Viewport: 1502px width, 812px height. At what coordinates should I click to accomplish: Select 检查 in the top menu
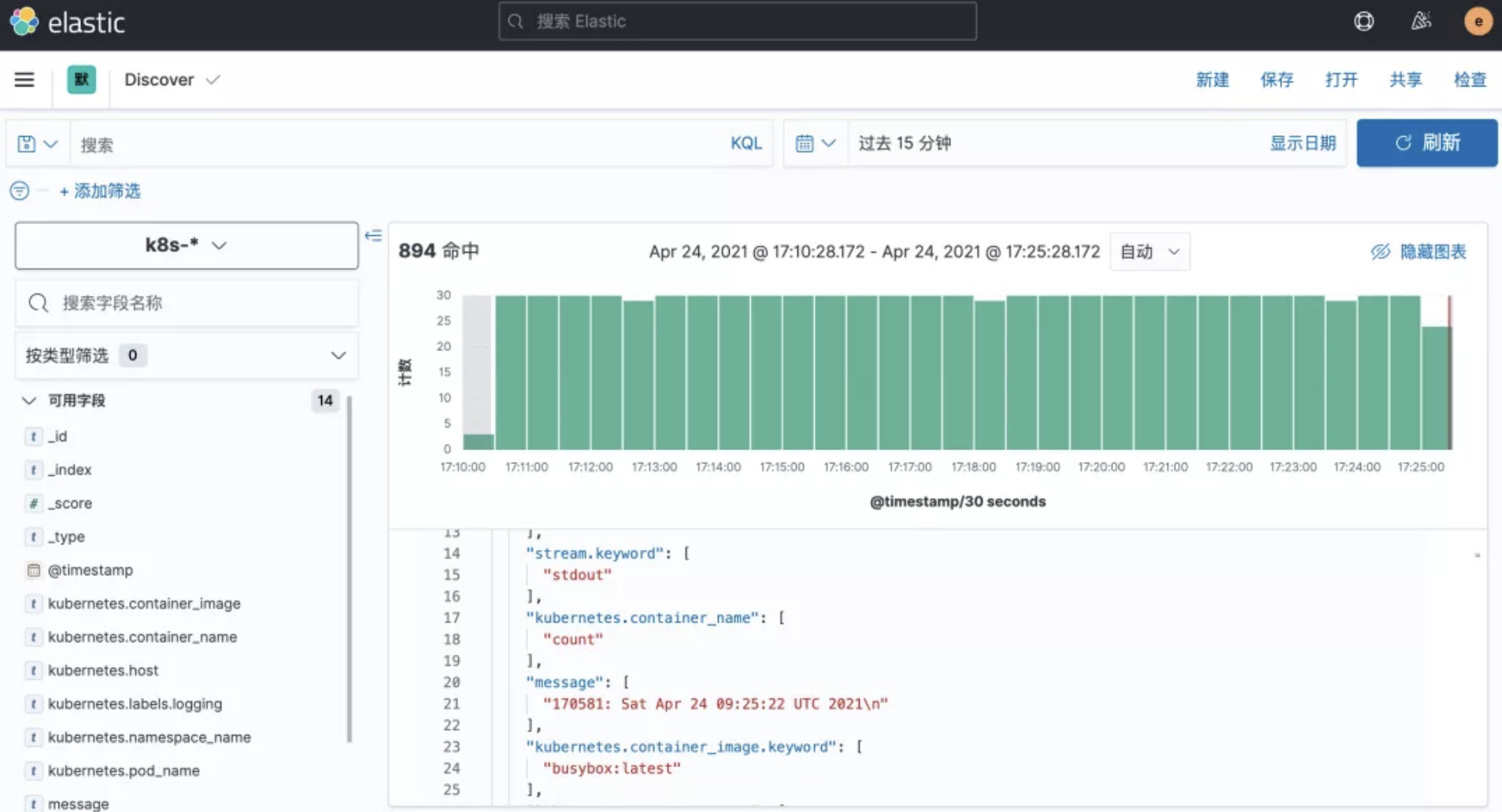click(x=1471, y=79)
